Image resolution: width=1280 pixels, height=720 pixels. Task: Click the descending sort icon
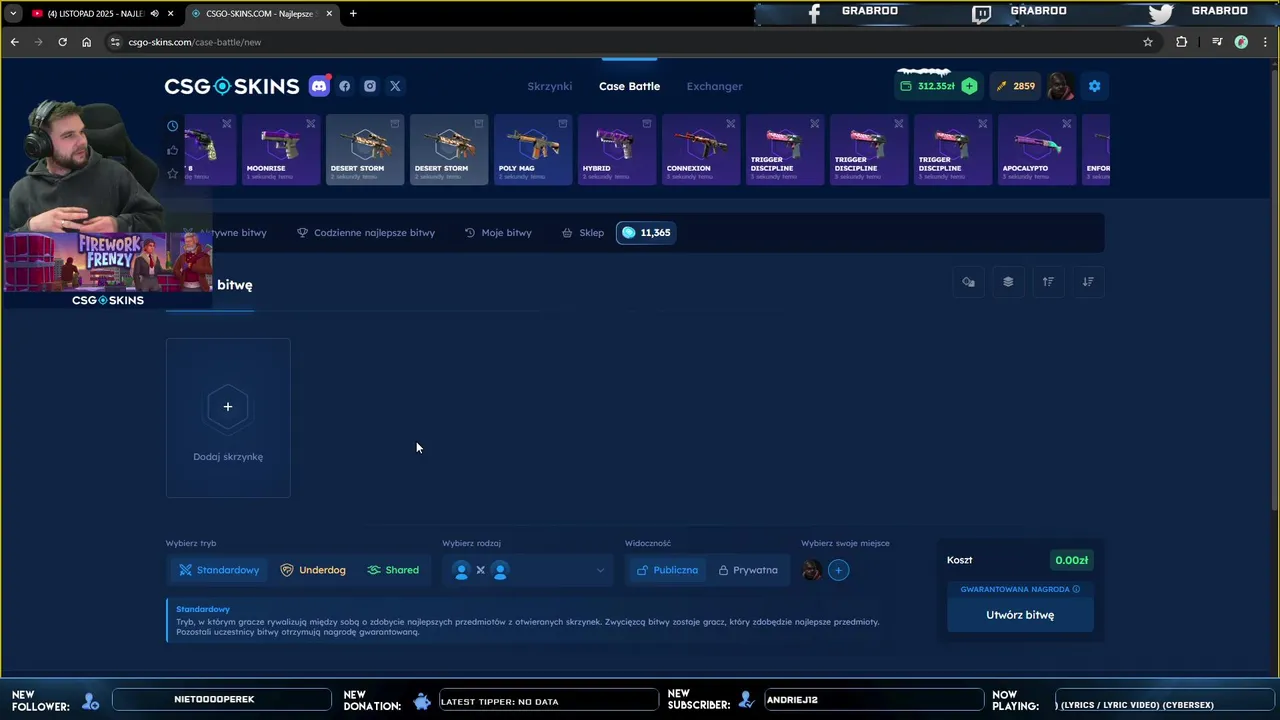[1088, 282]
